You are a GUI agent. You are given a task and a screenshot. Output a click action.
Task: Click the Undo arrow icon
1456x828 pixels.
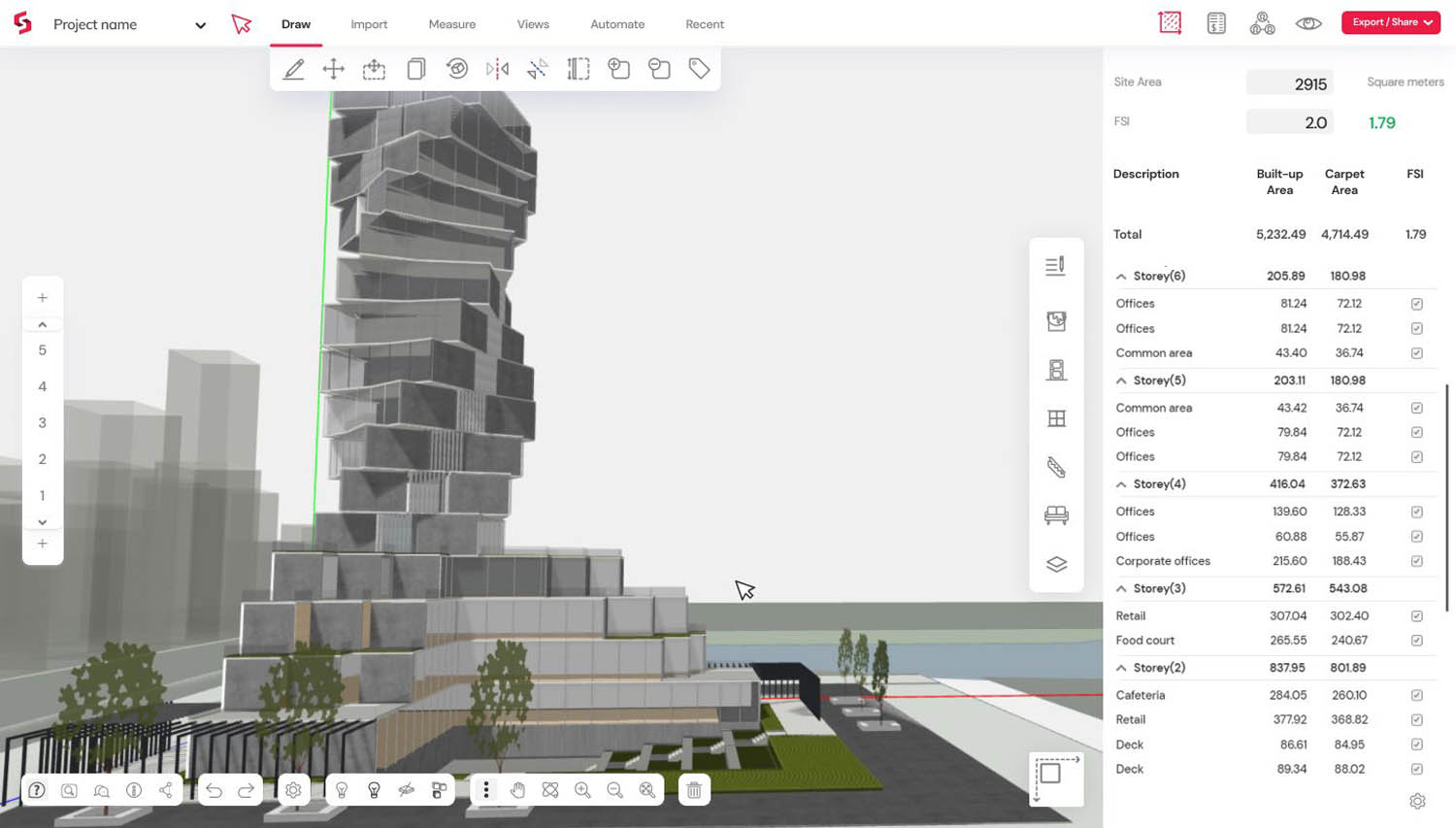[x=215, y=790]
